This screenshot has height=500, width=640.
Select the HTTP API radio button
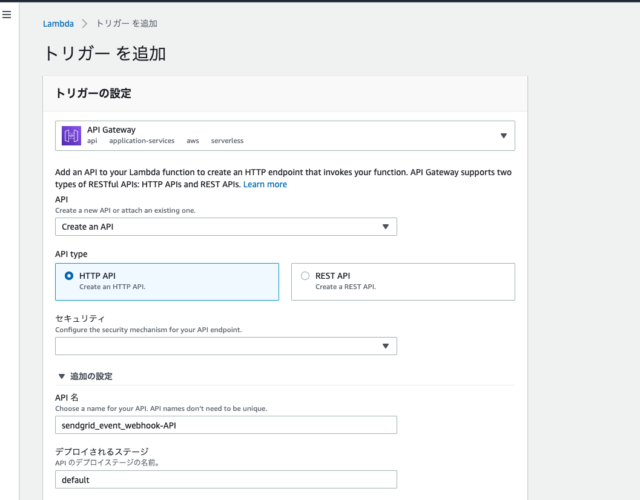[69, 276]
